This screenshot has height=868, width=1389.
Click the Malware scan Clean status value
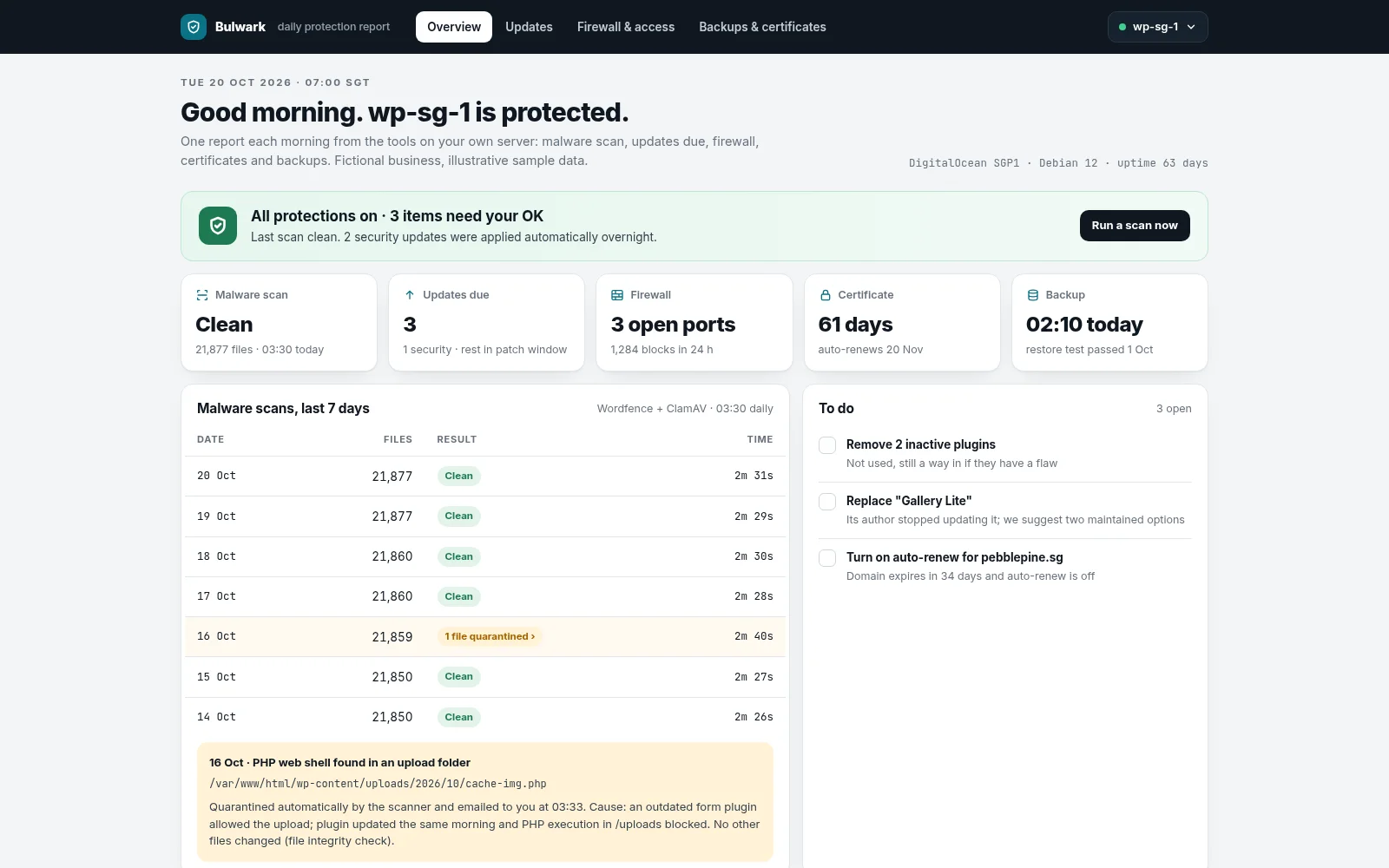224,325
